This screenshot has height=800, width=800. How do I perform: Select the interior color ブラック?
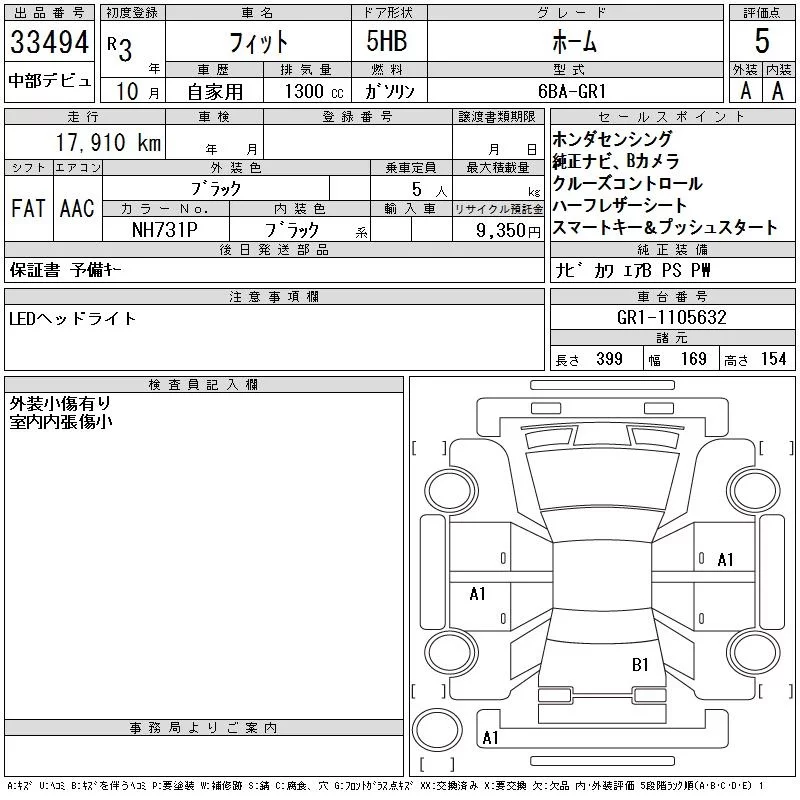[x=292, y=230]
